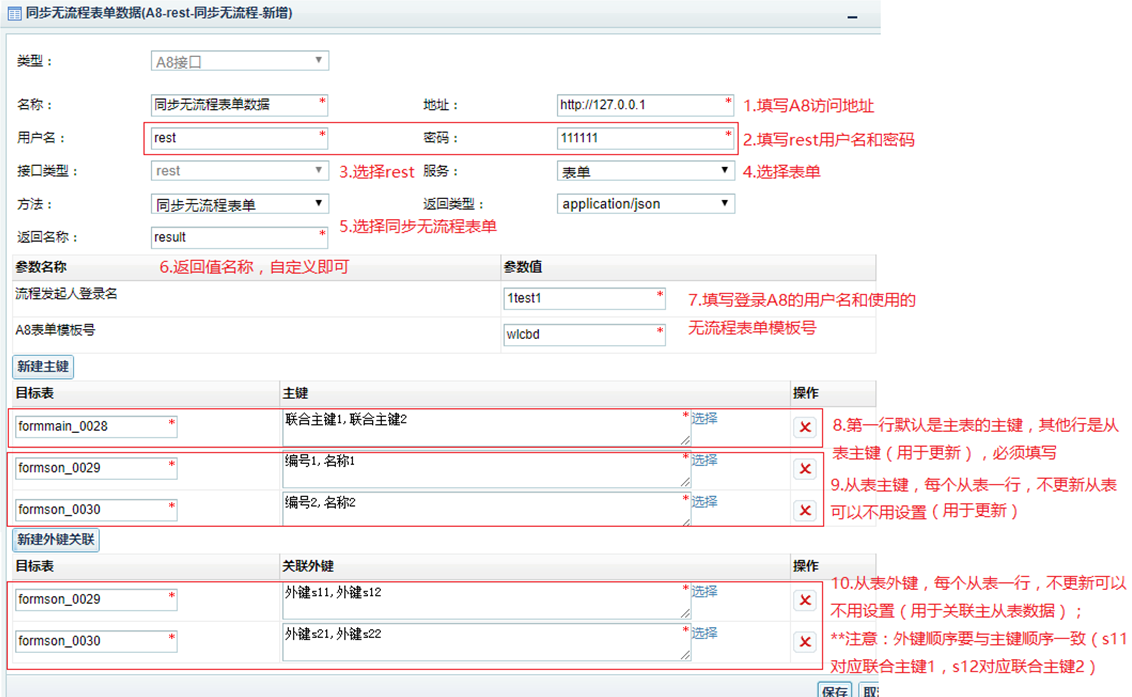Click the 新建主键 button
This screenshot has height=697, width=1132.
tap(43, 366)
